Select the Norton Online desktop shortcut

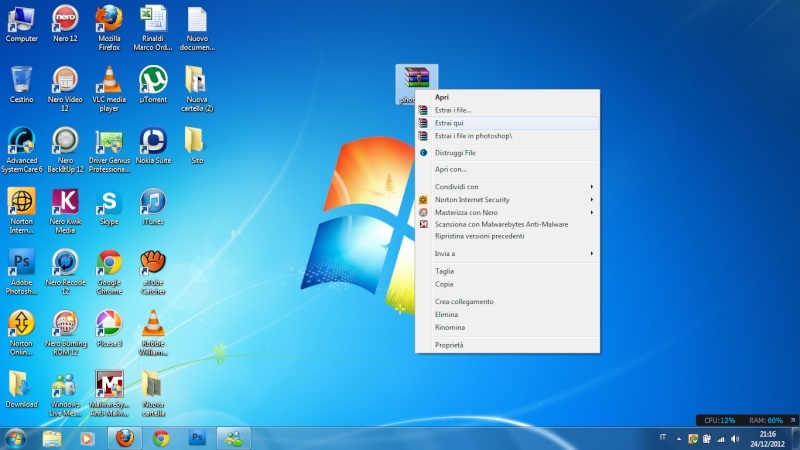[x=21, y=333]
